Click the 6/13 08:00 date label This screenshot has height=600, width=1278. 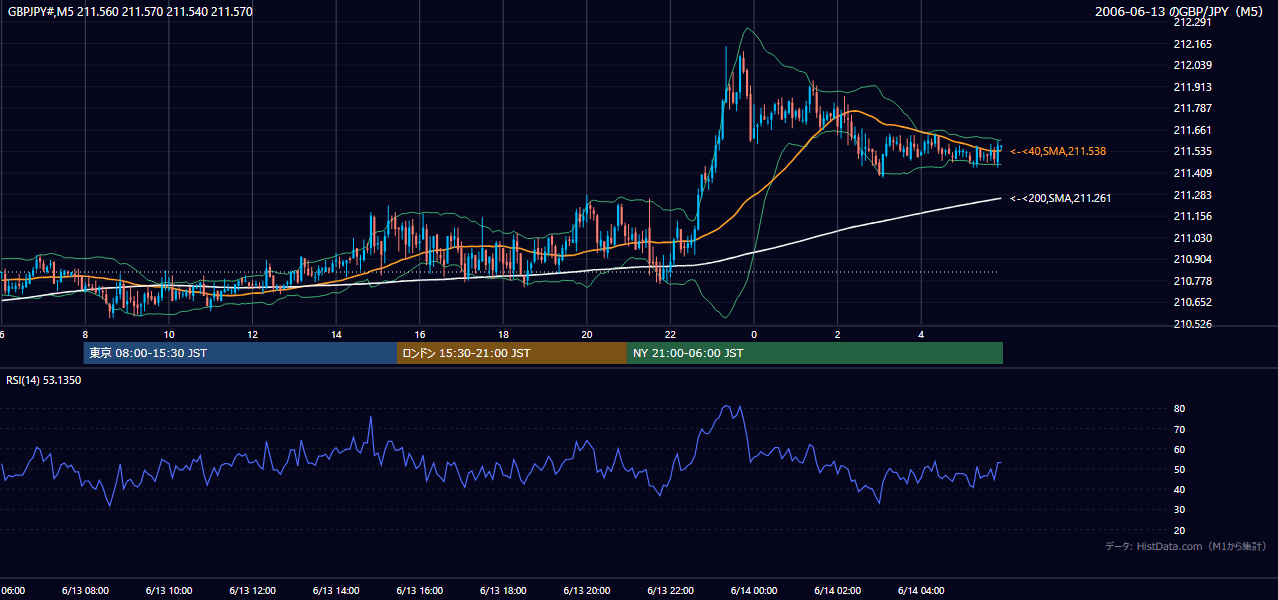85,590
